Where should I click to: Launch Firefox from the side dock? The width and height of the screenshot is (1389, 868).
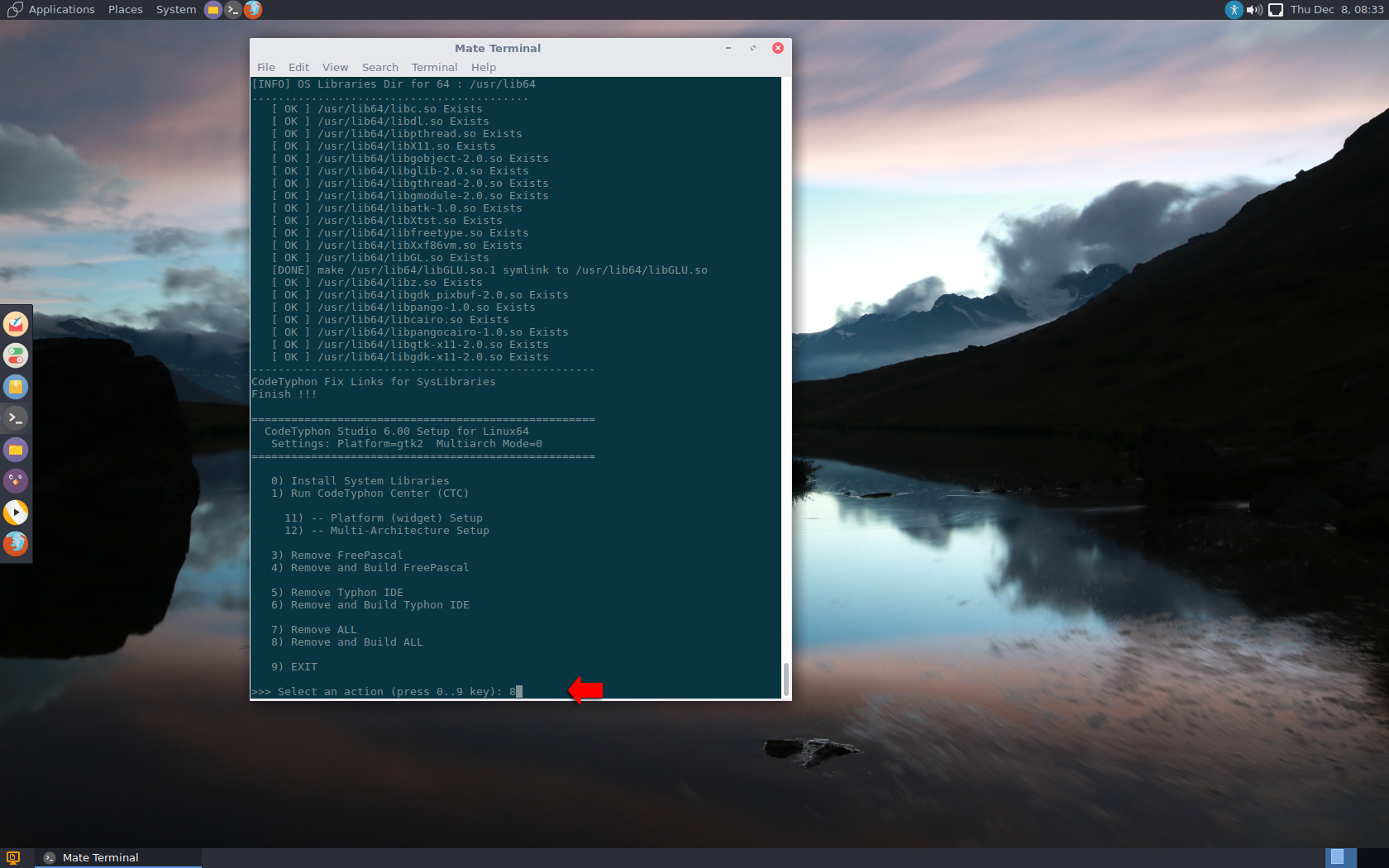16,544
